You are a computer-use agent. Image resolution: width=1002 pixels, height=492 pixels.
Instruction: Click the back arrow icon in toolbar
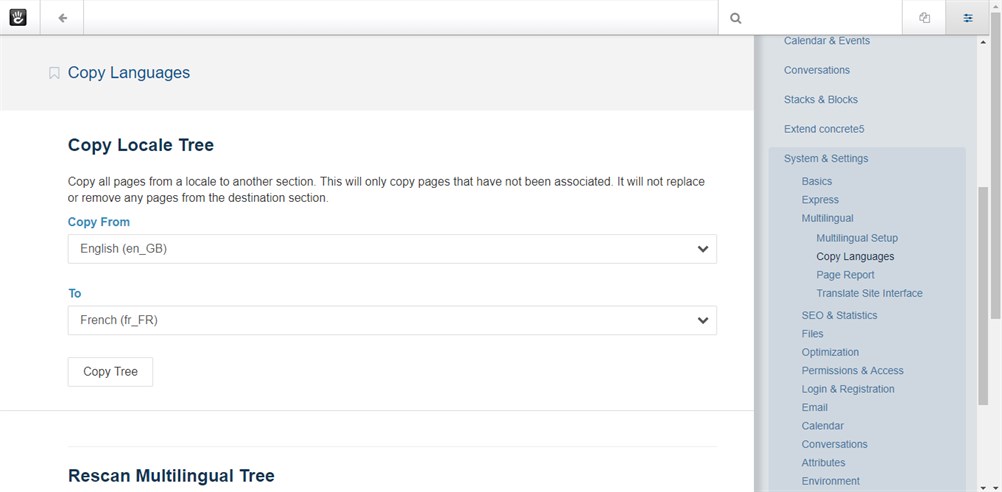[x=63, y=17]
